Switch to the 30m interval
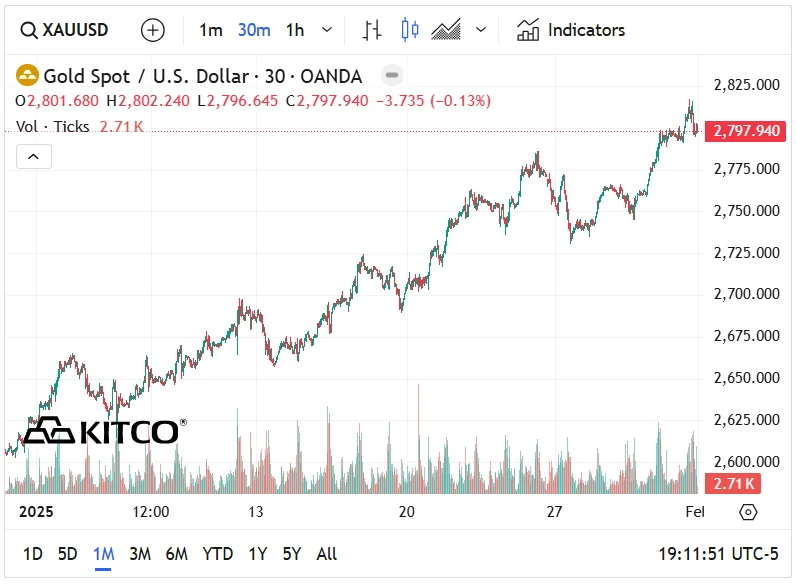Viewport: 796px width, 585px height. (254, 30)
